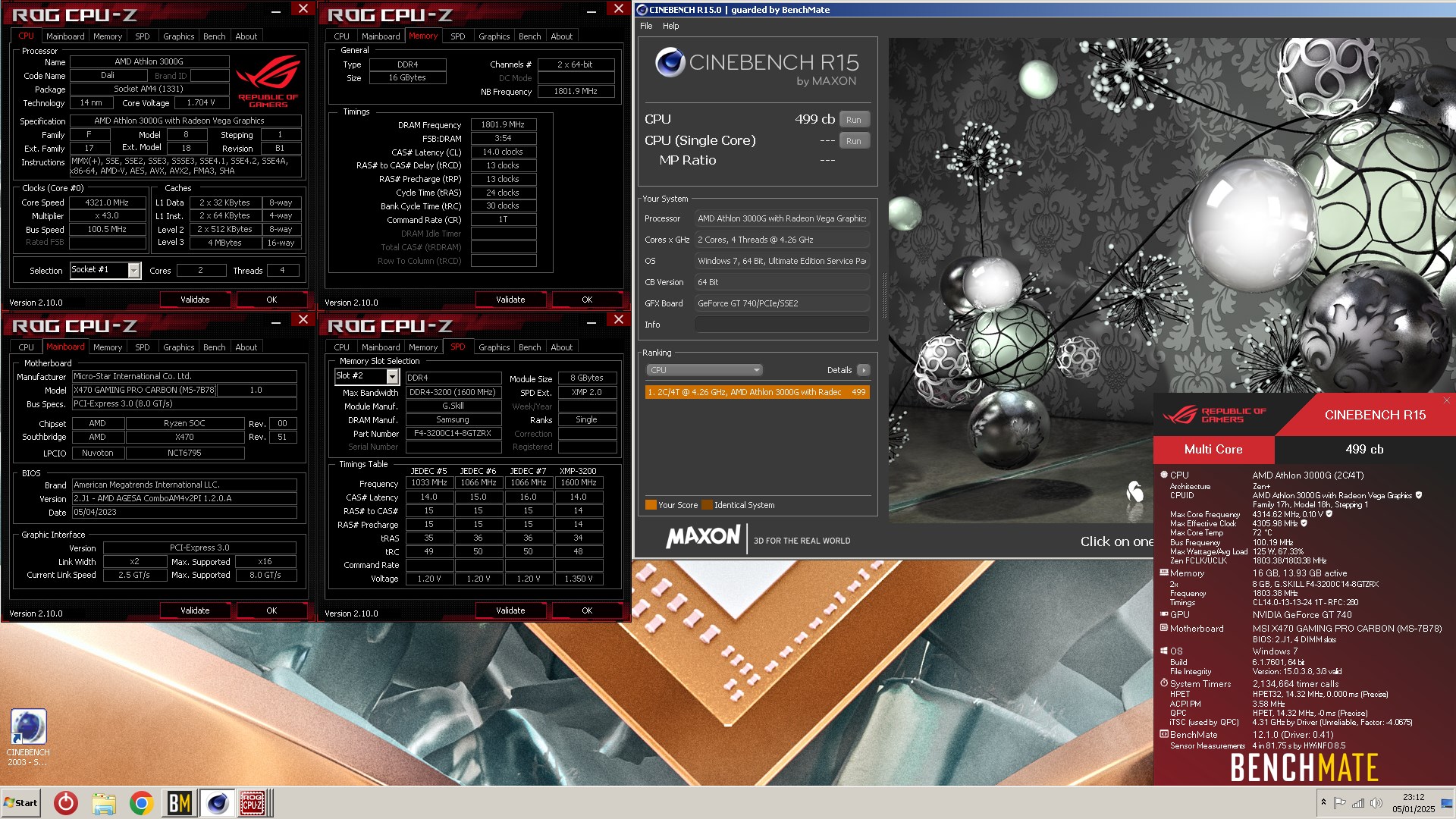Click the GFX Board field GeForce GT 740
The image size is (1456, 819).
[782, 303]
